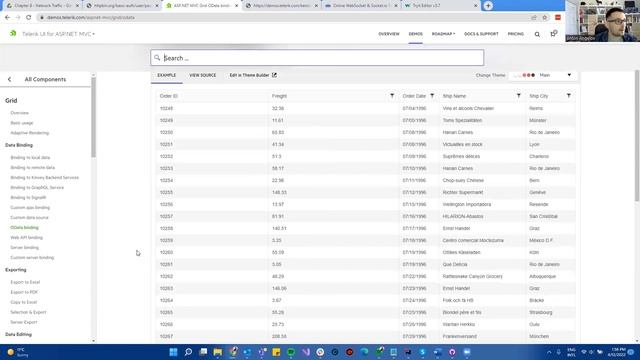
Task: Open Skype from the taskbar
Action: (422, 352)
